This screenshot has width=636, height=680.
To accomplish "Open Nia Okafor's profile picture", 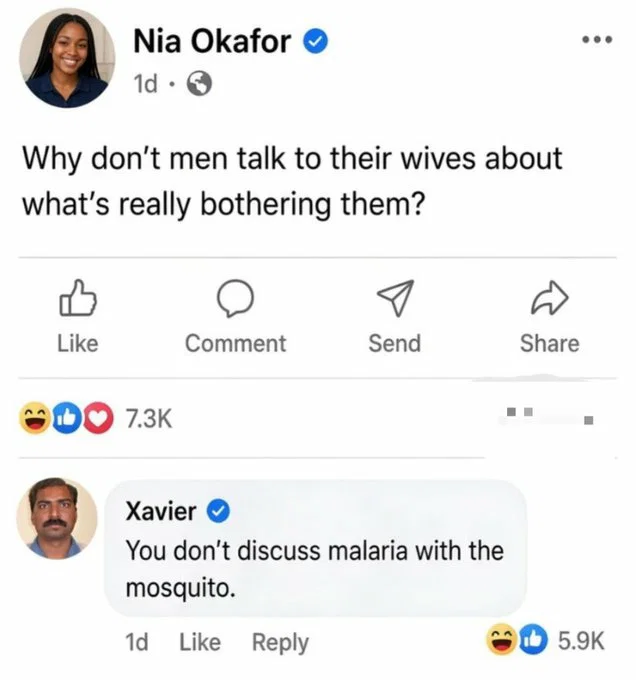I will (67, 58).
